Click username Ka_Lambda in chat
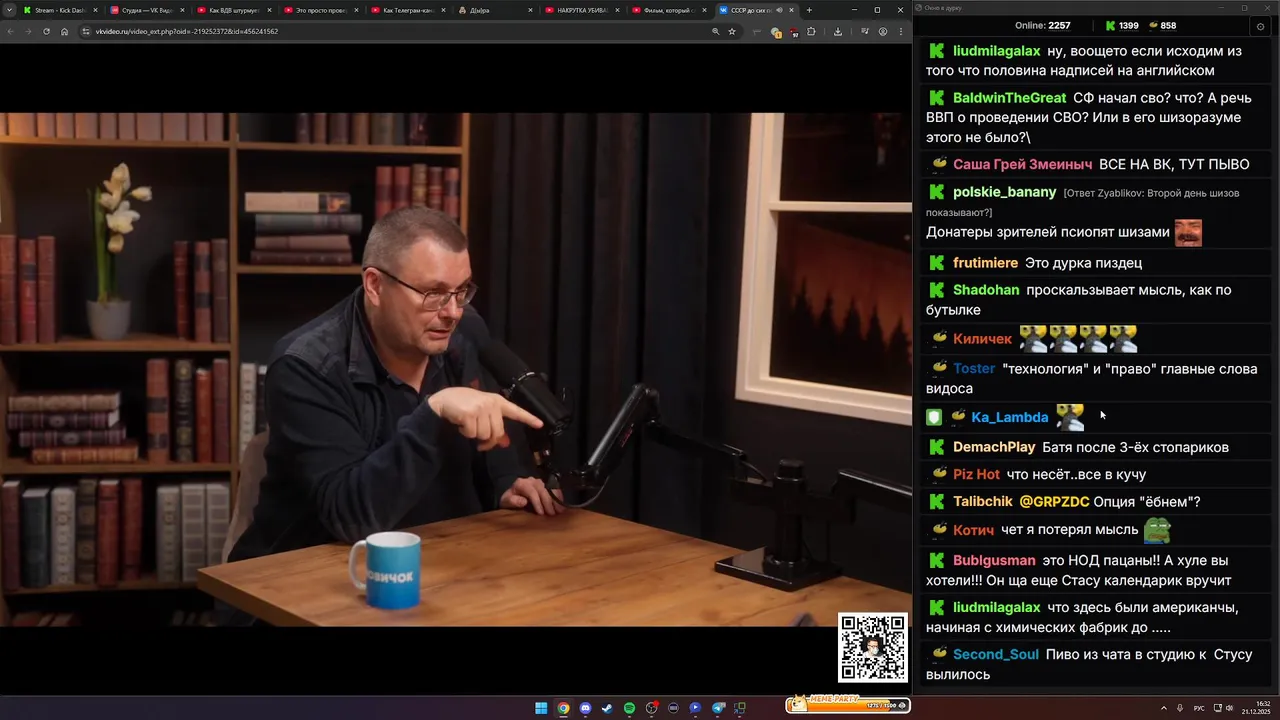 click(1010, 417)
